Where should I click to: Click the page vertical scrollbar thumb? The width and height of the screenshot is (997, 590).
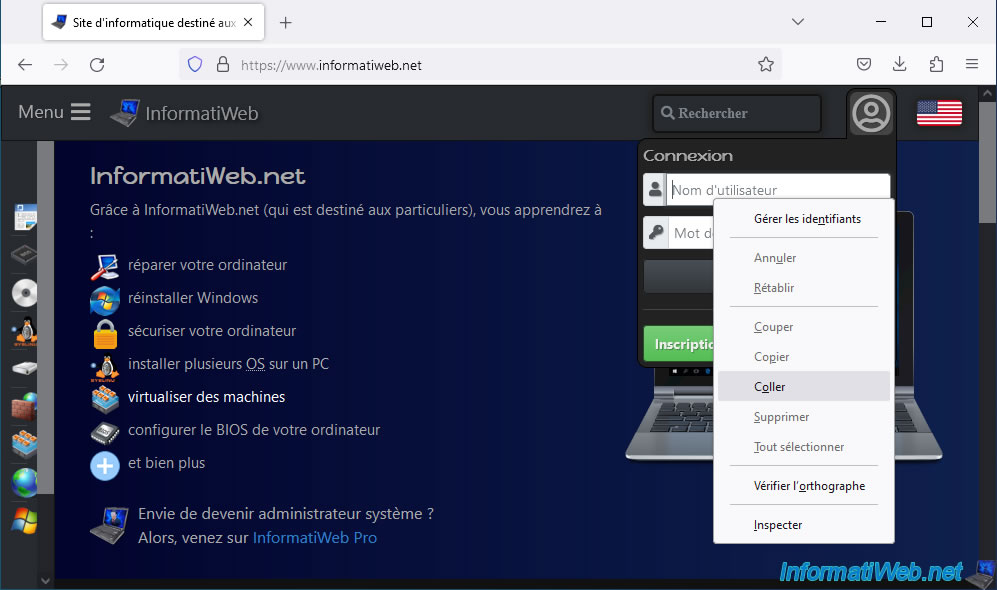click(x=987, y=163)
